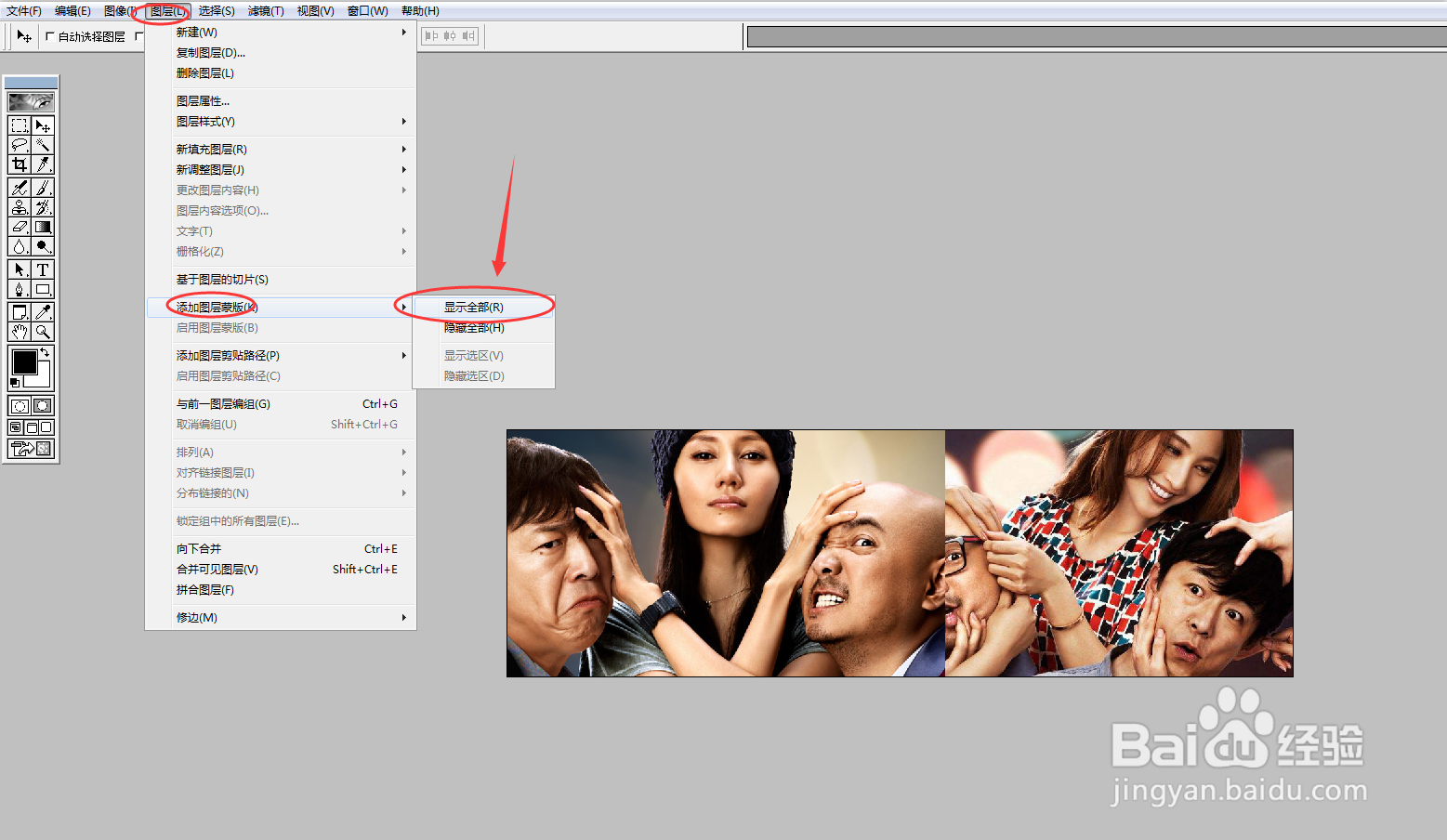Image resolution: width=1447 pixels, height=840 pixels.
Task: Select the Notes tool
Action: [20, 312]
